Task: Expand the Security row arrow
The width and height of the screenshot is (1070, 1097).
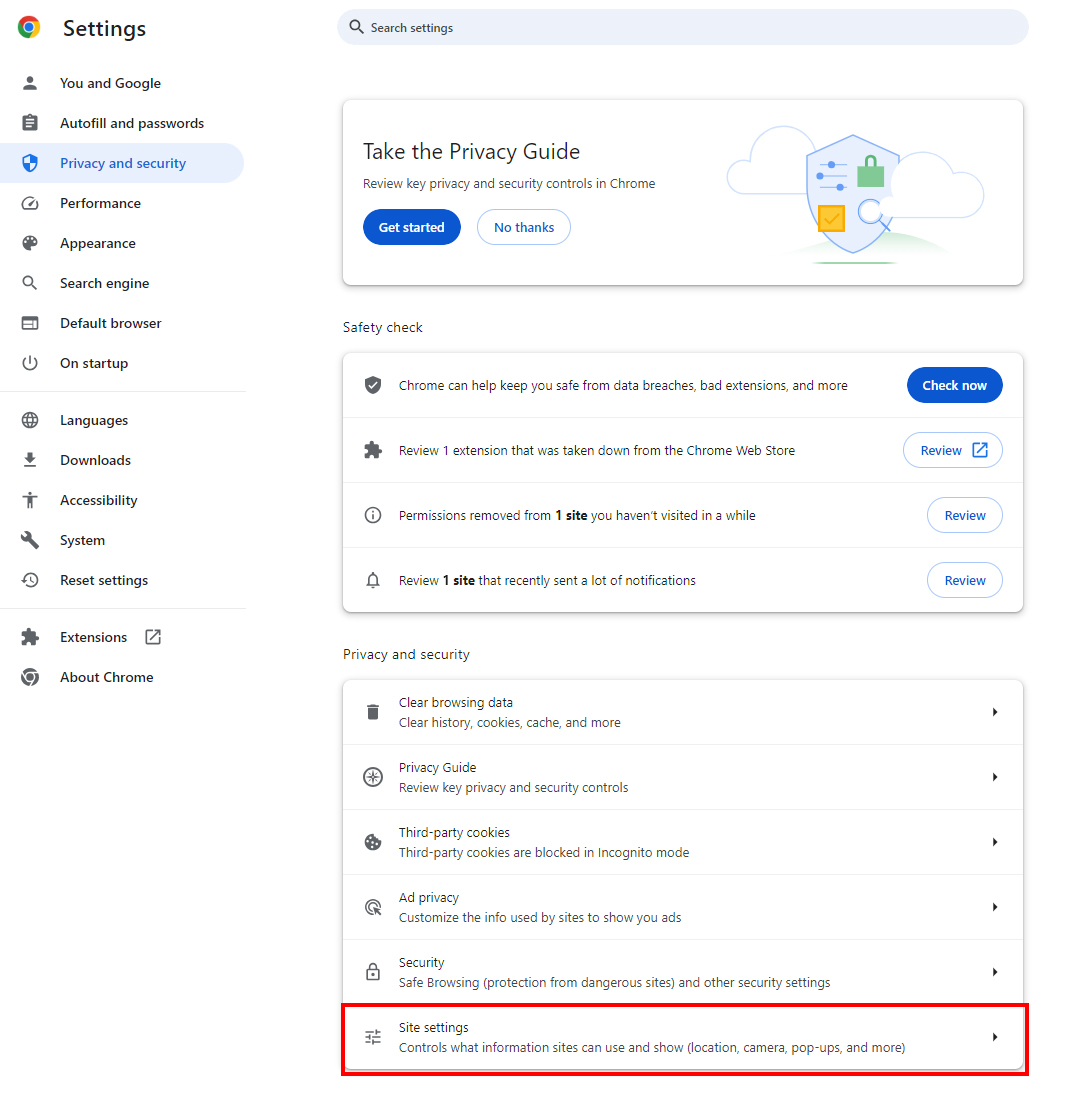Action: coord(994,972)
